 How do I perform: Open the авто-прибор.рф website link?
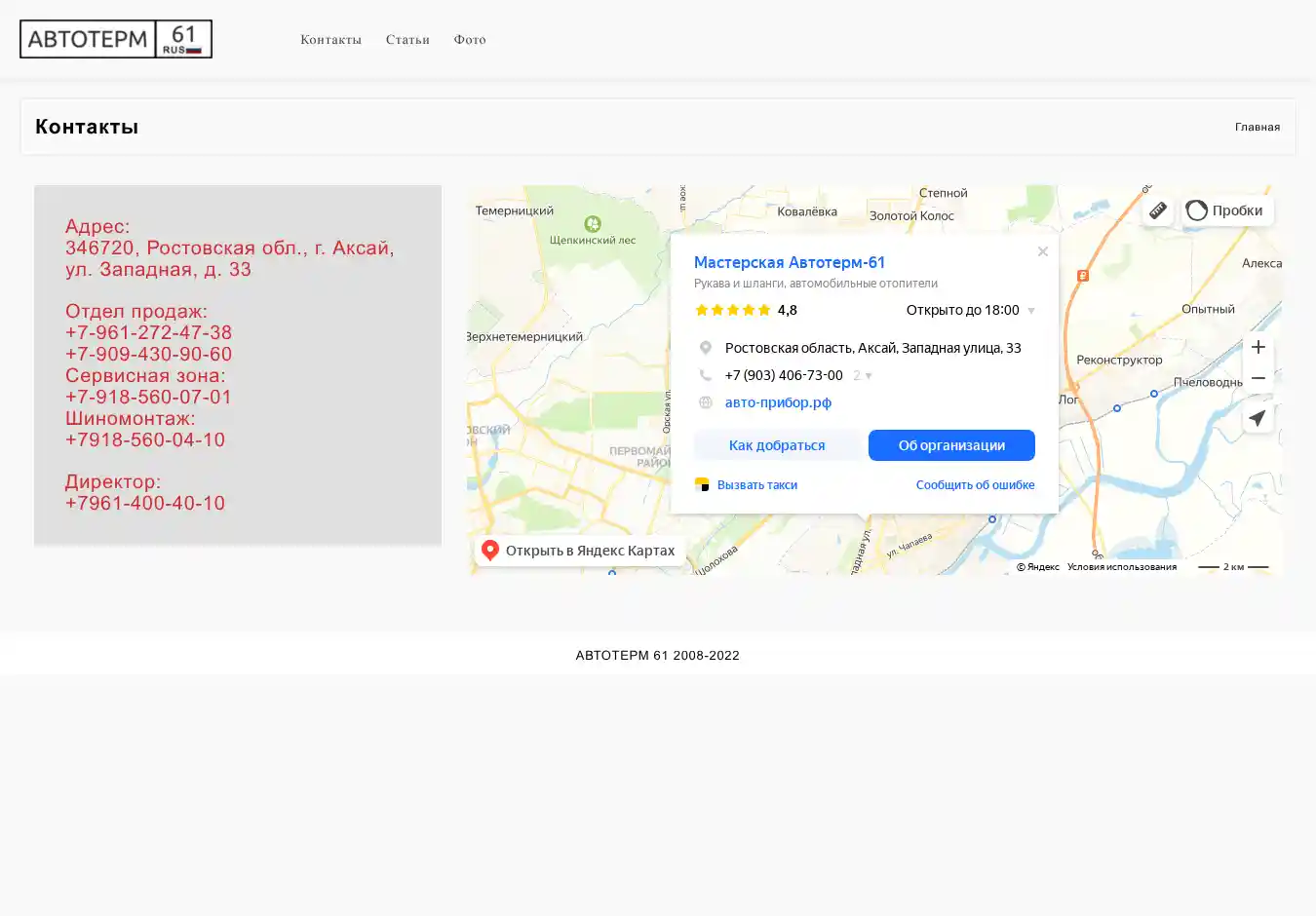(x=778, y=402)
